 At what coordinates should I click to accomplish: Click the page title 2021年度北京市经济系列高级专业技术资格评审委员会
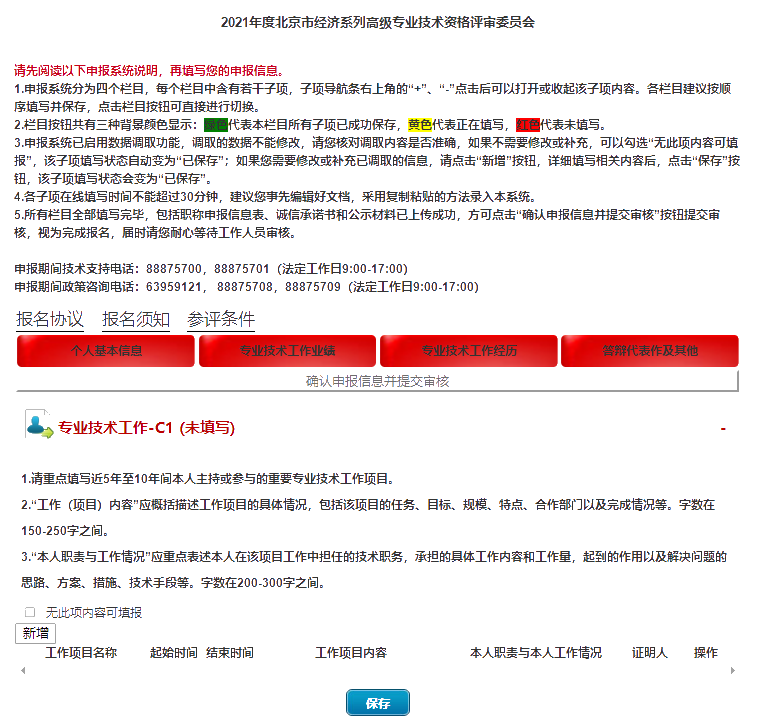pos(378,22)
